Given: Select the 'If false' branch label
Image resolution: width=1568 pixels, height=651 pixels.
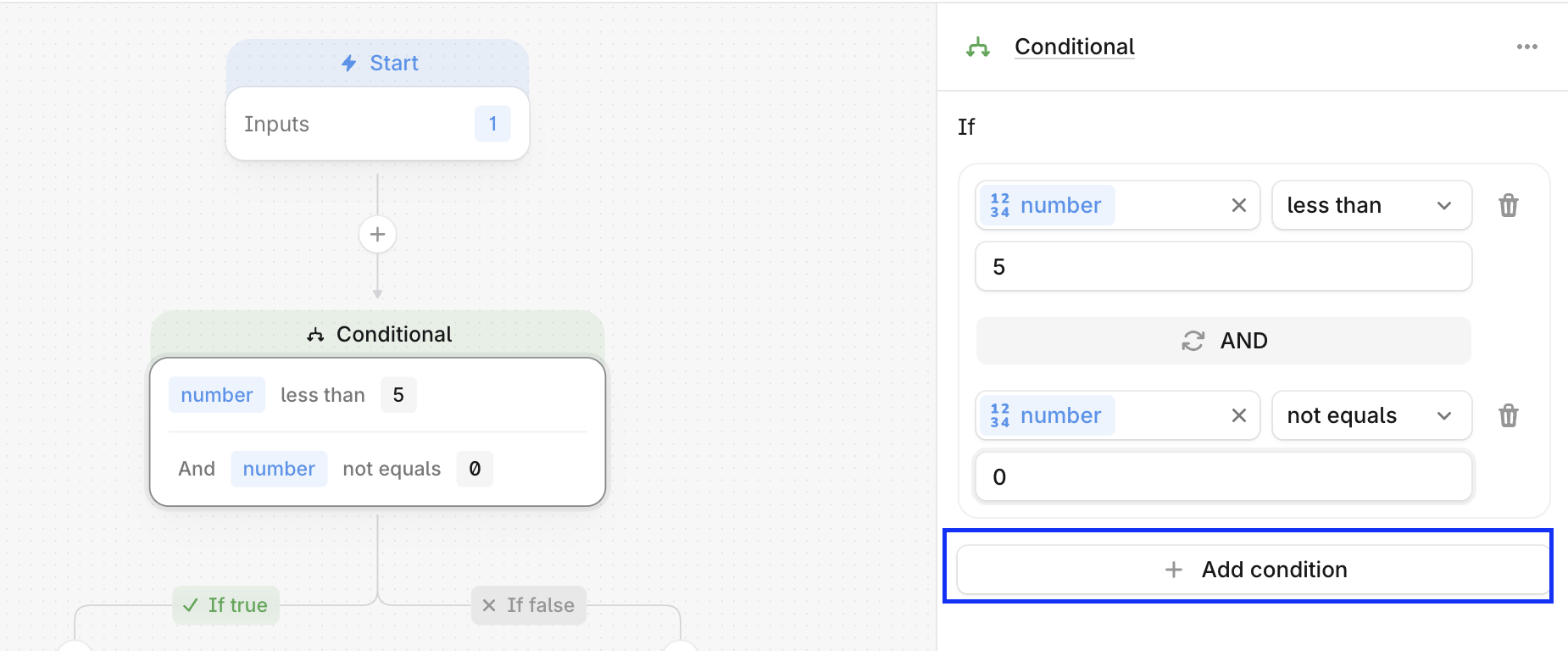Looking at the screenshot, I should click(528, 605).
